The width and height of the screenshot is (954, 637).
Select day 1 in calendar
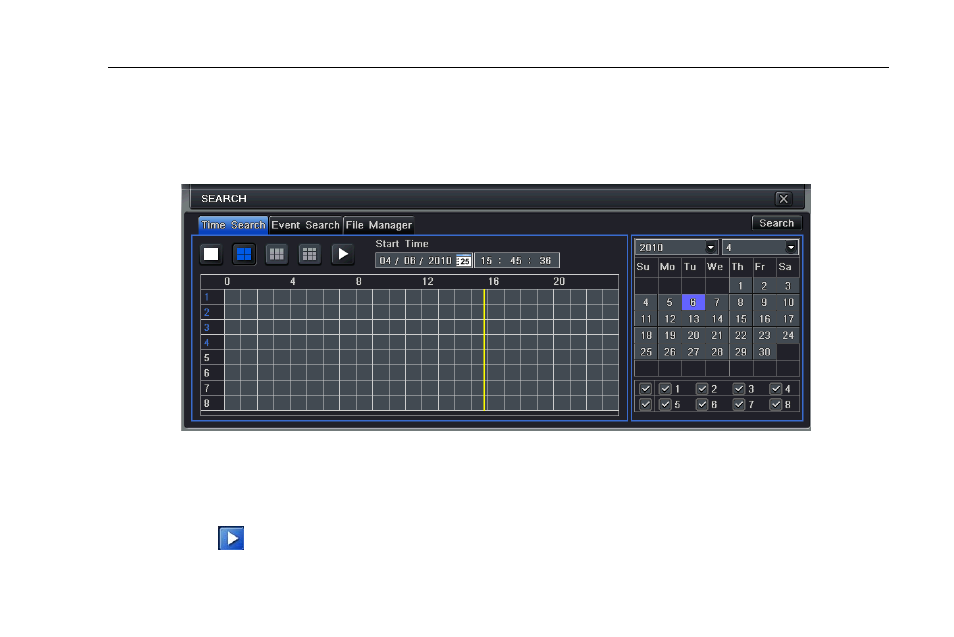(x=740, y=286)
